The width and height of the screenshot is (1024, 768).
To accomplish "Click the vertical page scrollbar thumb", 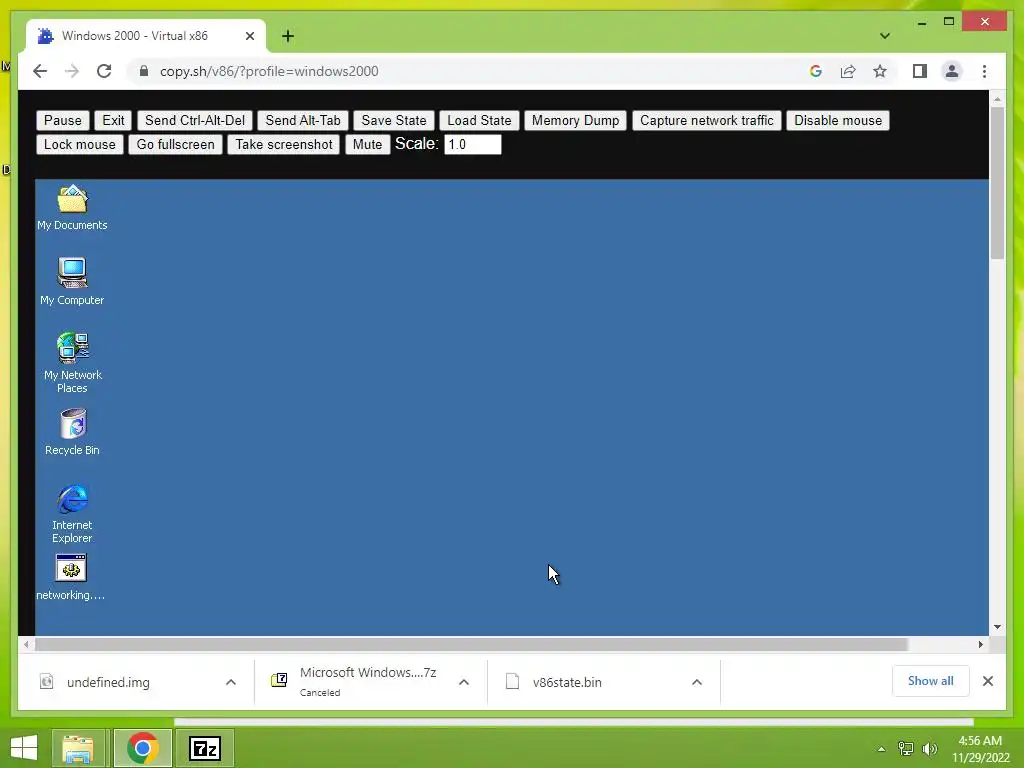I will coord(997,183).
